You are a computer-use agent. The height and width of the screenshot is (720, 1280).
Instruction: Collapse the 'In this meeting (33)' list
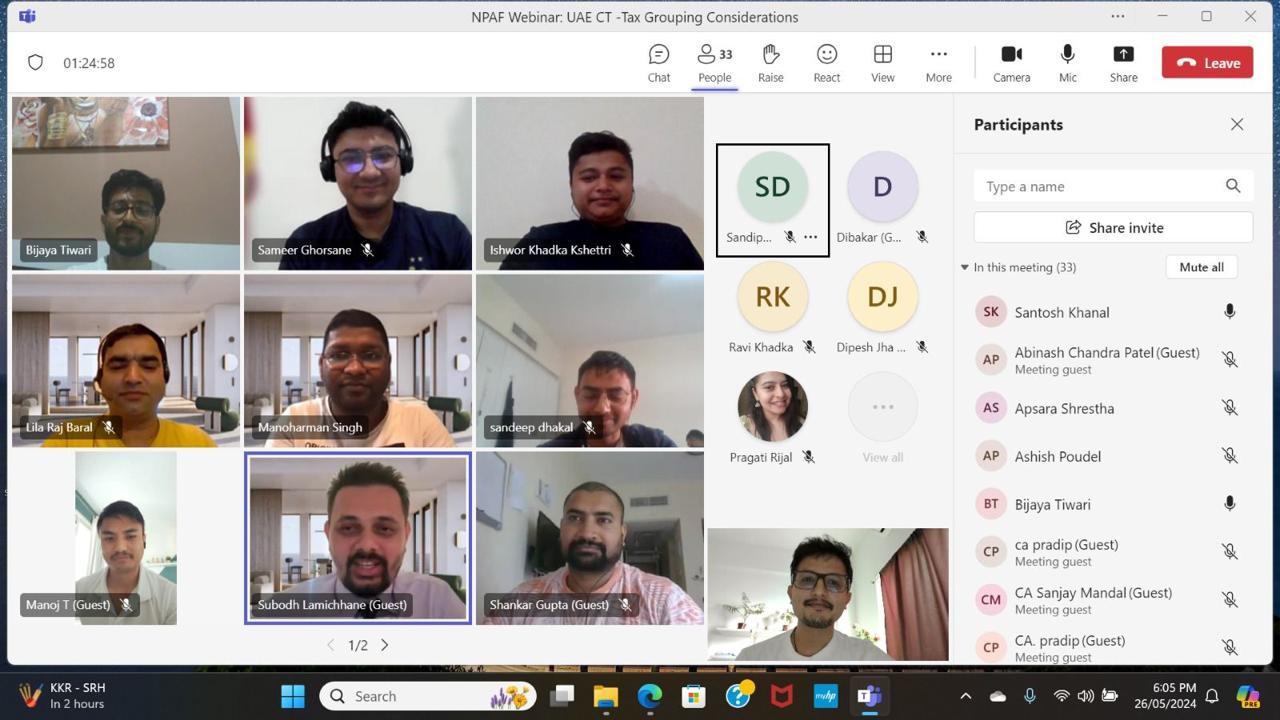[x=965, y=268]
